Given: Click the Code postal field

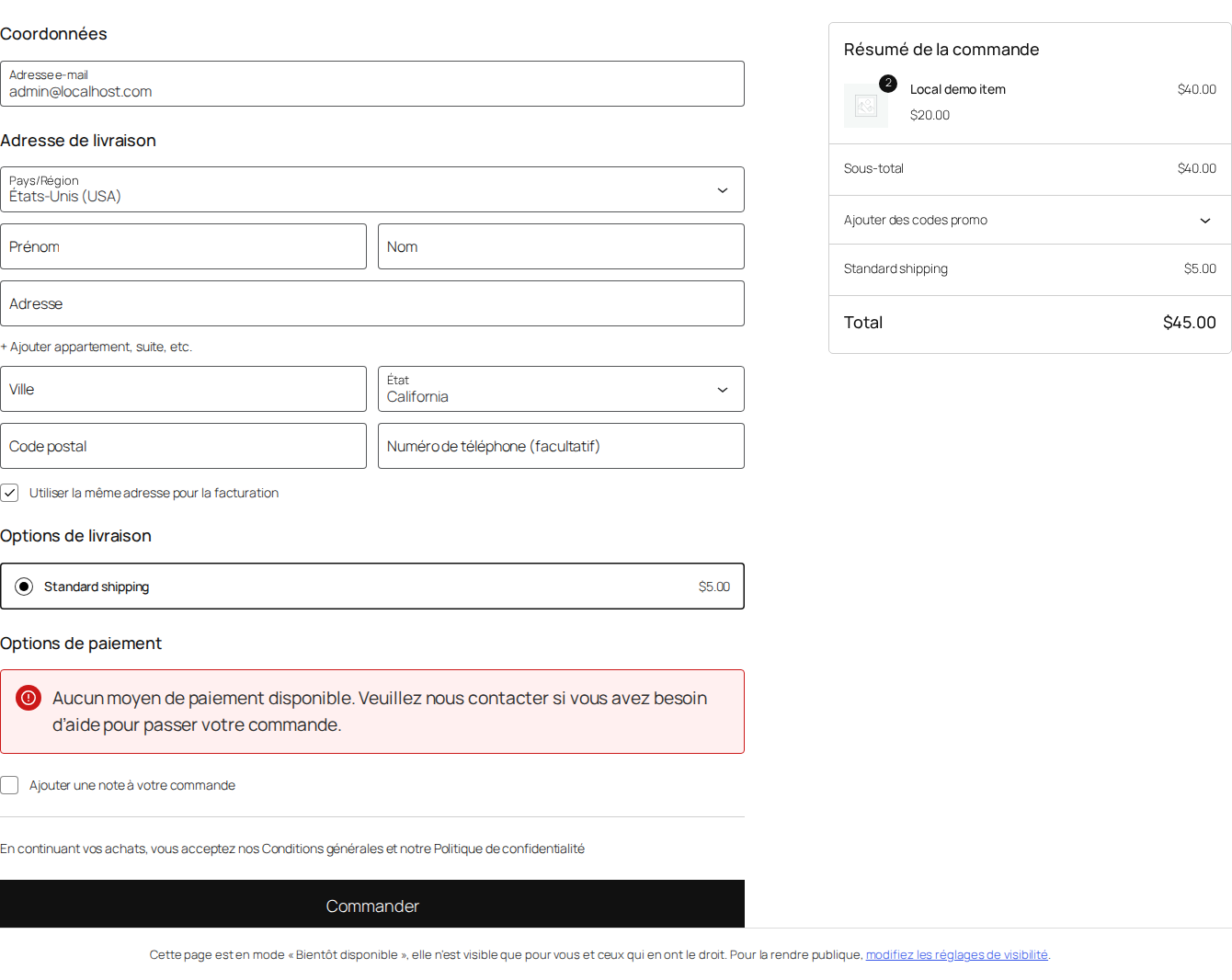Looking at the screenshot, I should coord(183,446).
